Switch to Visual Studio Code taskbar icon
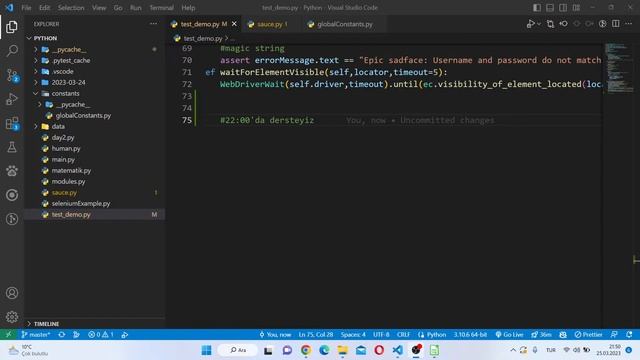 398,350
